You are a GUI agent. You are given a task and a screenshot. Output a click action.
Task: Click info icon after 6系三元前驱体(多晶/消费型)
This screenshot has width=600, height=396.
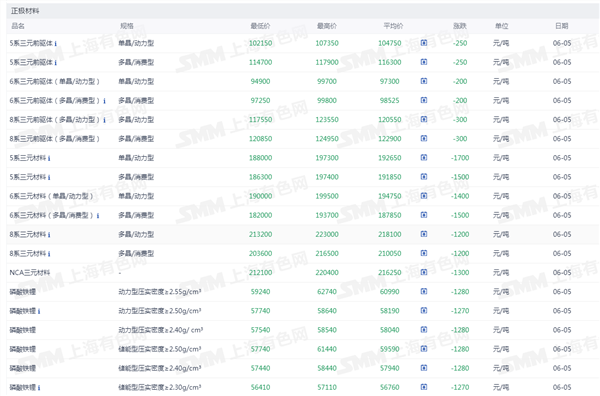[104, 101]
